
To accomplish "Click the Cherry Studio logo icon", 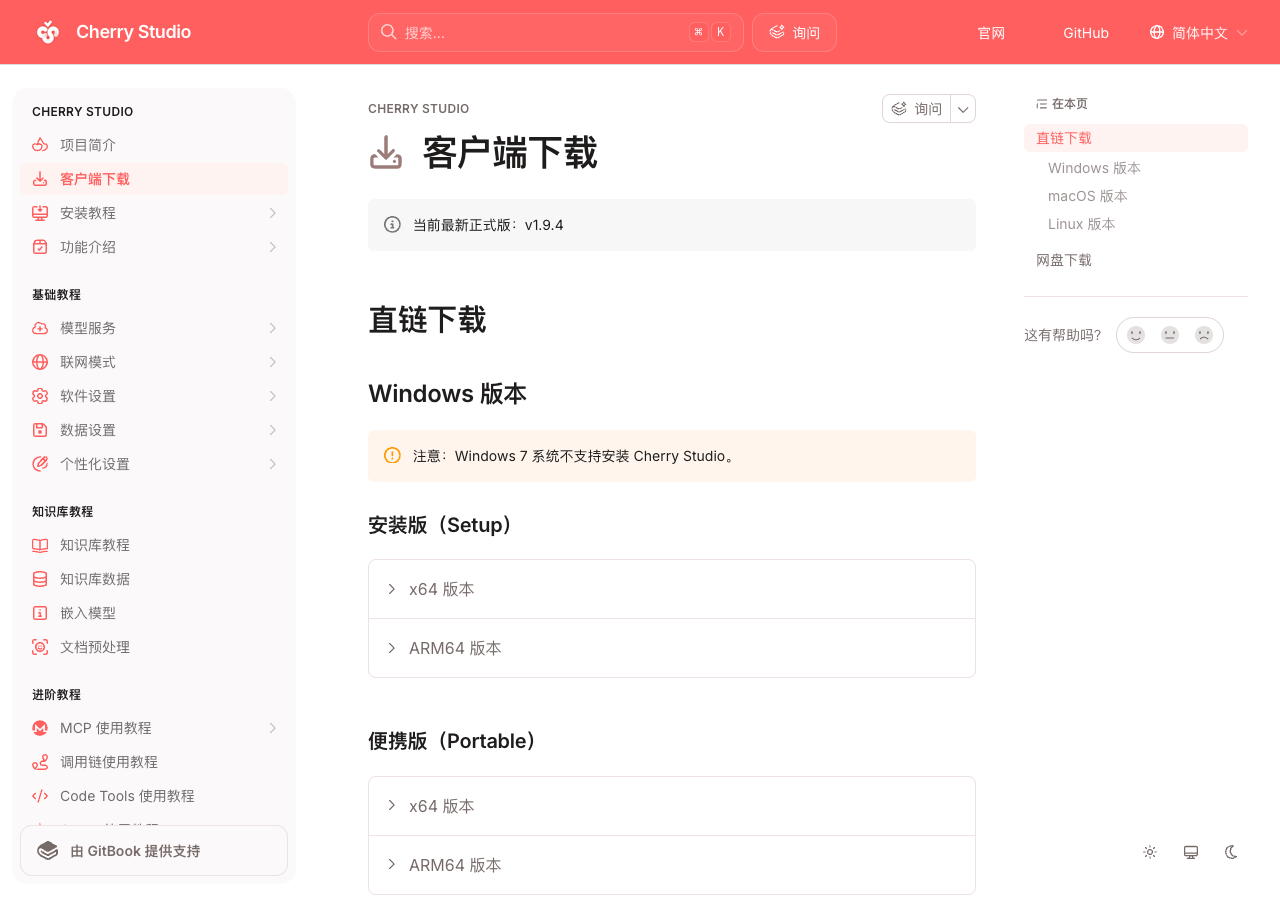I will tap(48, 32).
